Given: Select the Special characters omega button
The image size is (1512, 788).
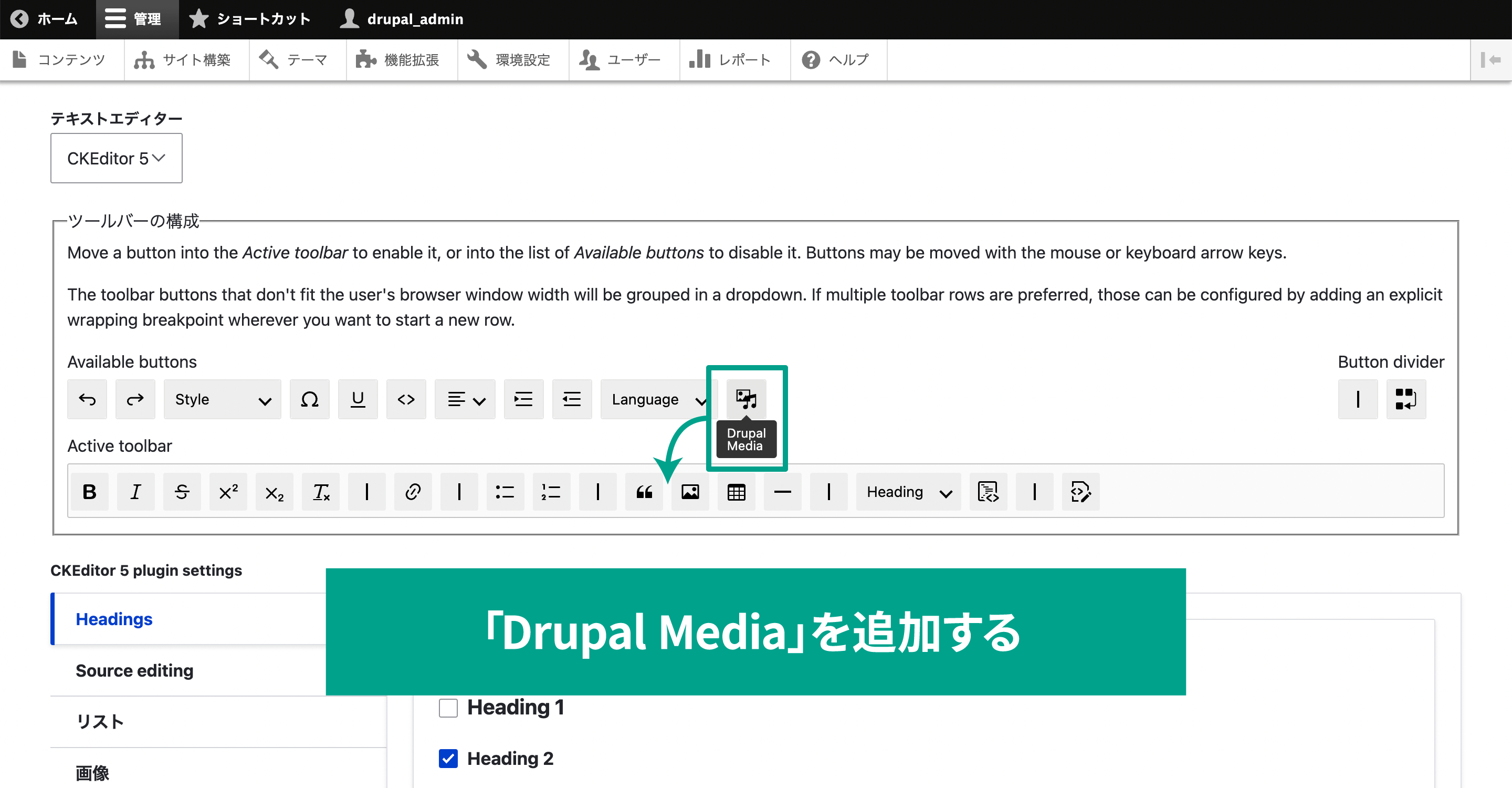Looking at the screenshot, I should pos(309,399).
